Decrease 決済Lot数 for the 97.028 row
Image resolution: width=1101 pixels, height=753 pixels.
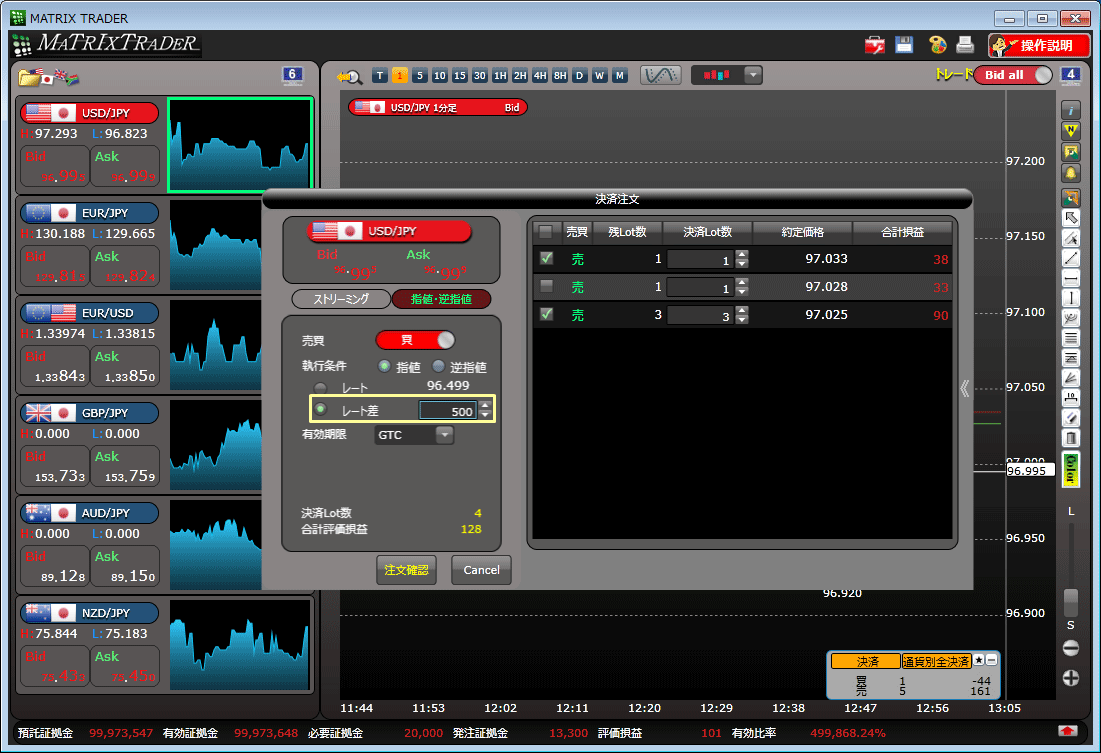[742, 292]
